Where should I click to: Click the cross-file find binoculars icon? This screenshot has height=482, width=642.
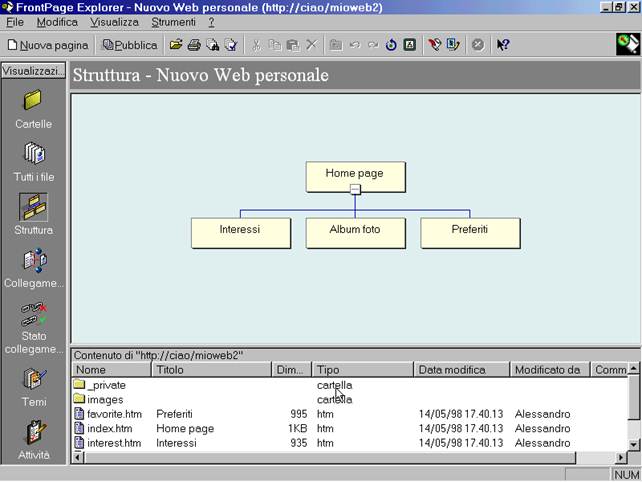coord(212,45)
